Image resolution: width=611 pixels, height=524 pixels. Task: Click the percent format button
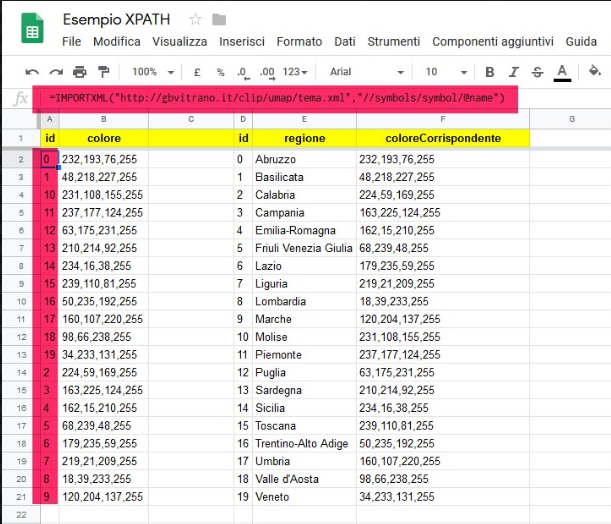click(219, 72)
